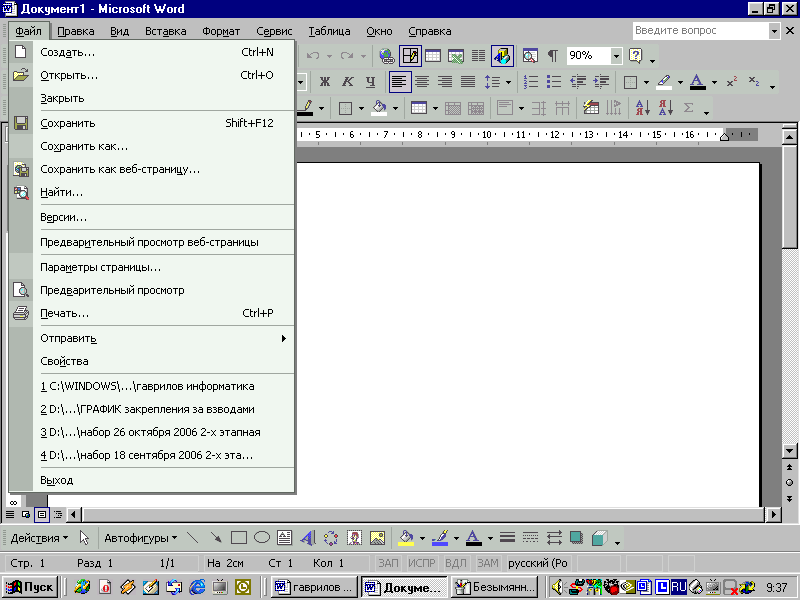This screenshot has height=600, width=800.
Task: Click insert Excel worksheet icon
Action: pos(456,56)
